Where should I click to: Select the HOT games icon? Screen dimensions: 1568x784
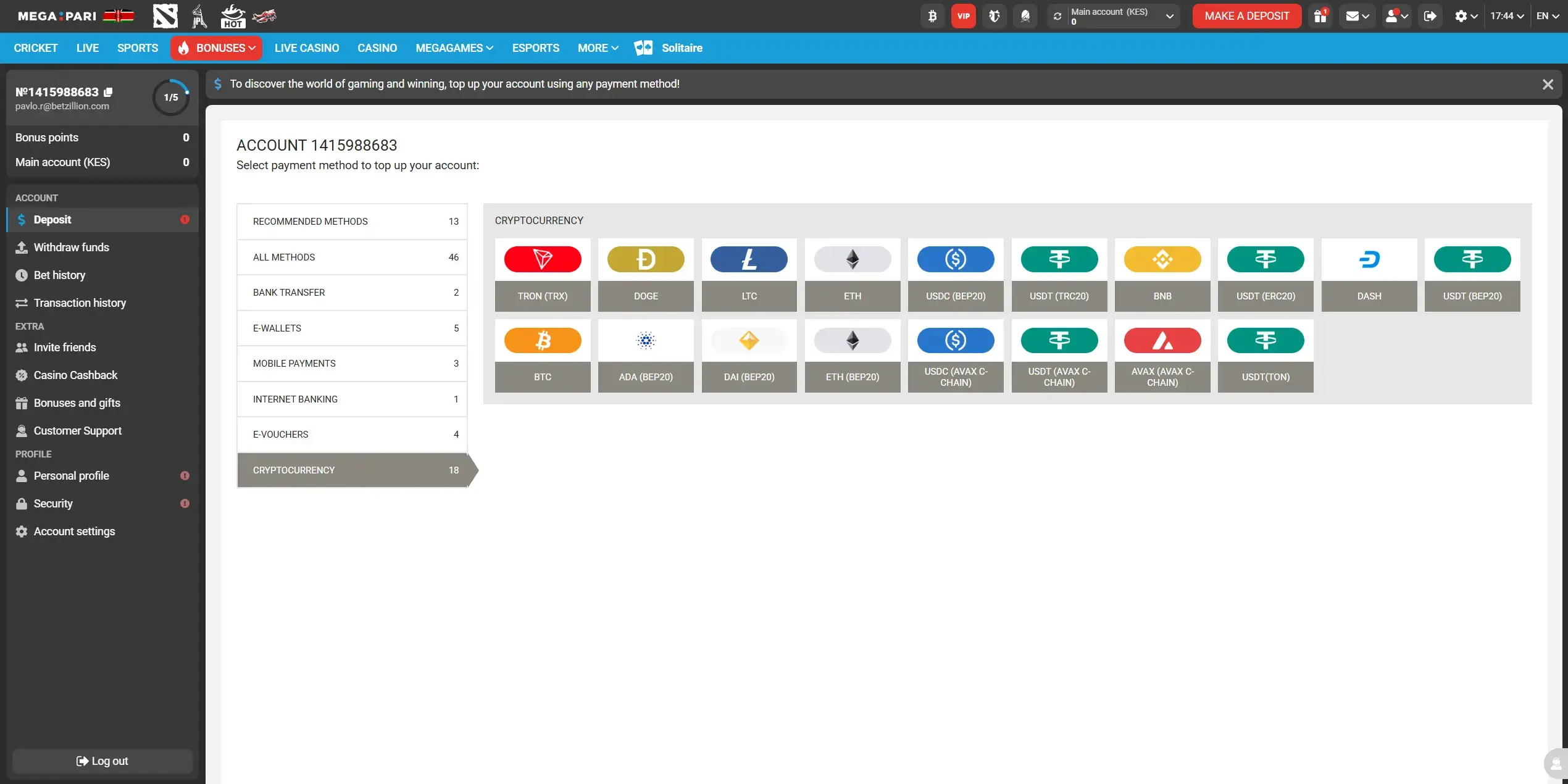click(x=233, y=16)
